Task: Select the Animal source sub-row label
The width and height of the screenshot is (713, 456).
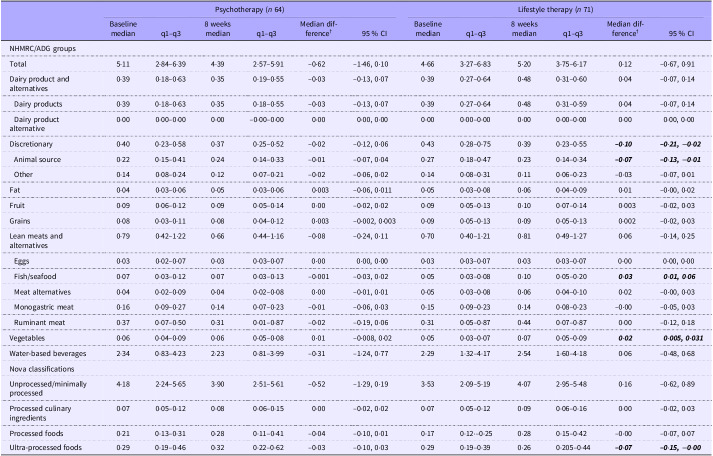Action: [37, 159]
